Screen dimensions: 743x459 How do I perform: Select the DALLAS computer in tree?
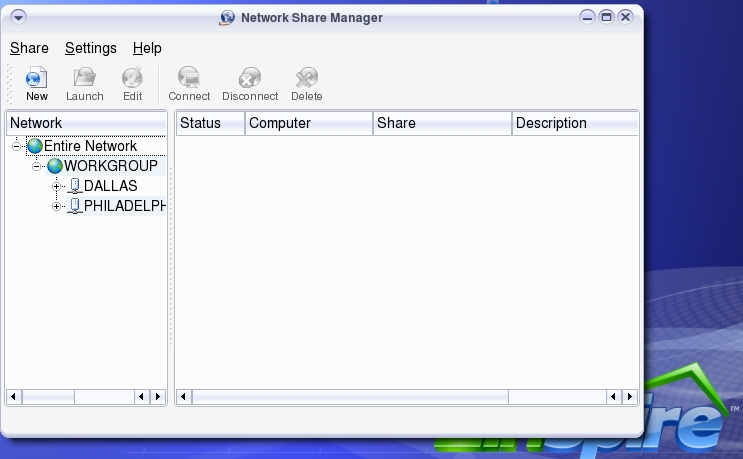110,186
